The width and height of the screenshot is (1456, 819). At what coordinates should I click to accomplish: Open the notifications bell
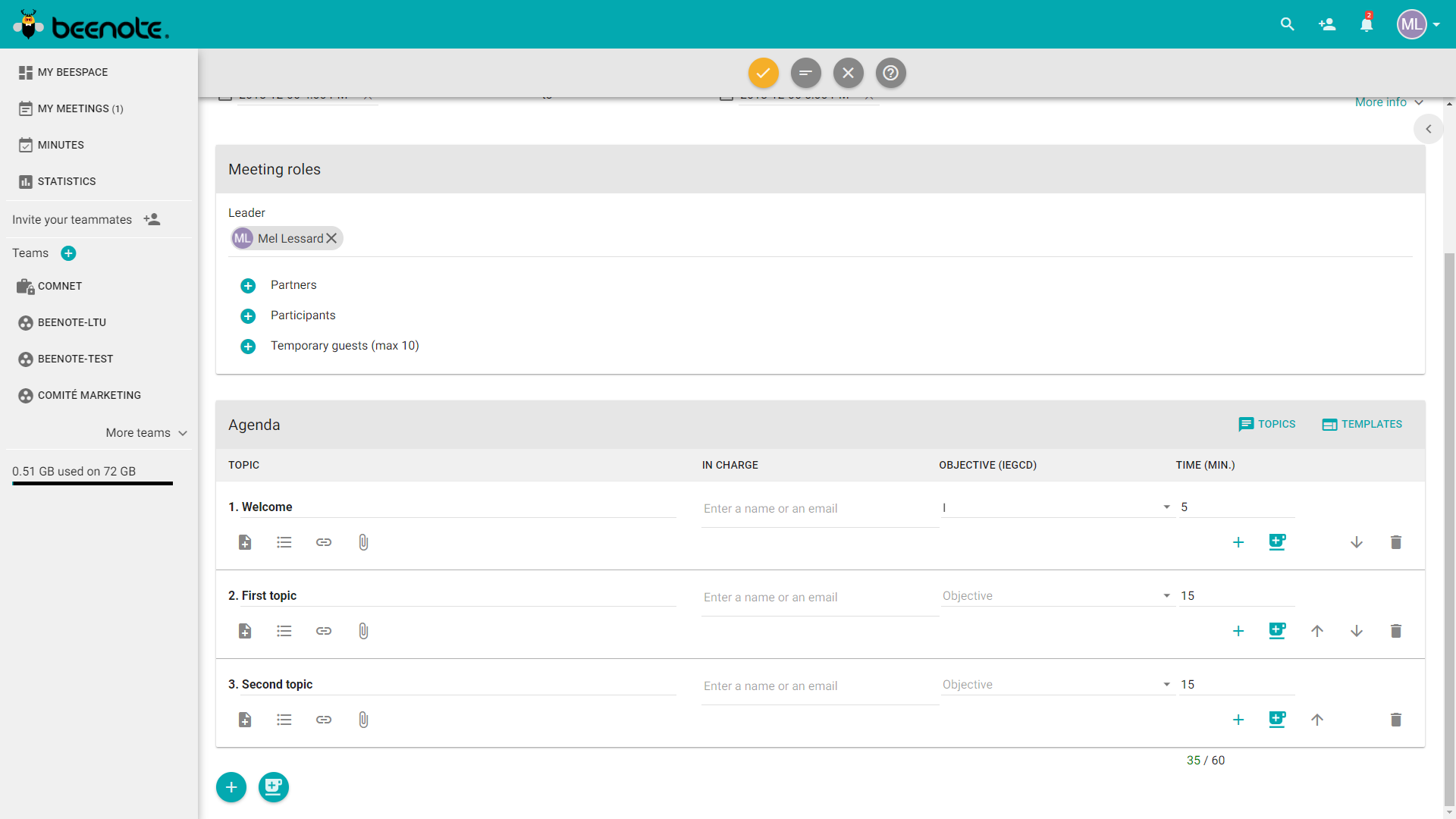(x=1366, y=24)
